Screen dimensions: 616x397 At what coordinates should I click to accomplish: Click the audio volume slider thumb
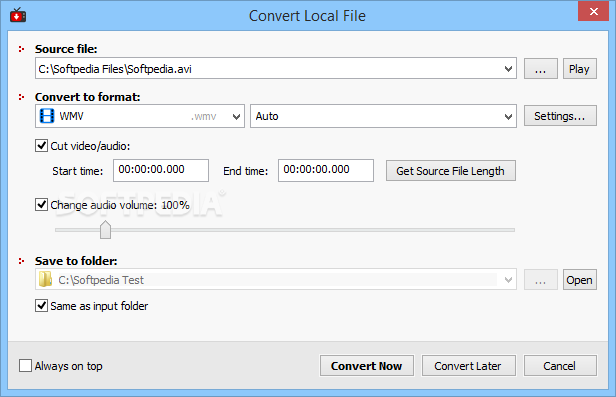tap(105, 230)
